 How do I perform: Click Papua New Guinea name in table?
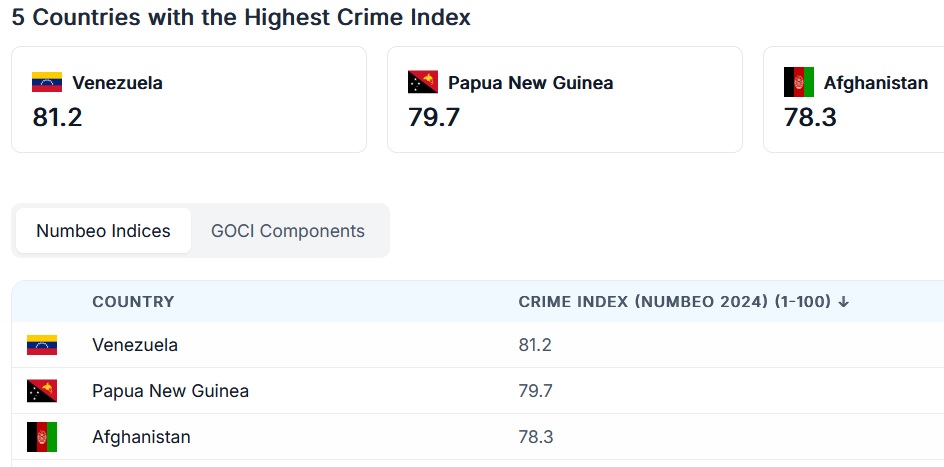click(x=170, y=391)
